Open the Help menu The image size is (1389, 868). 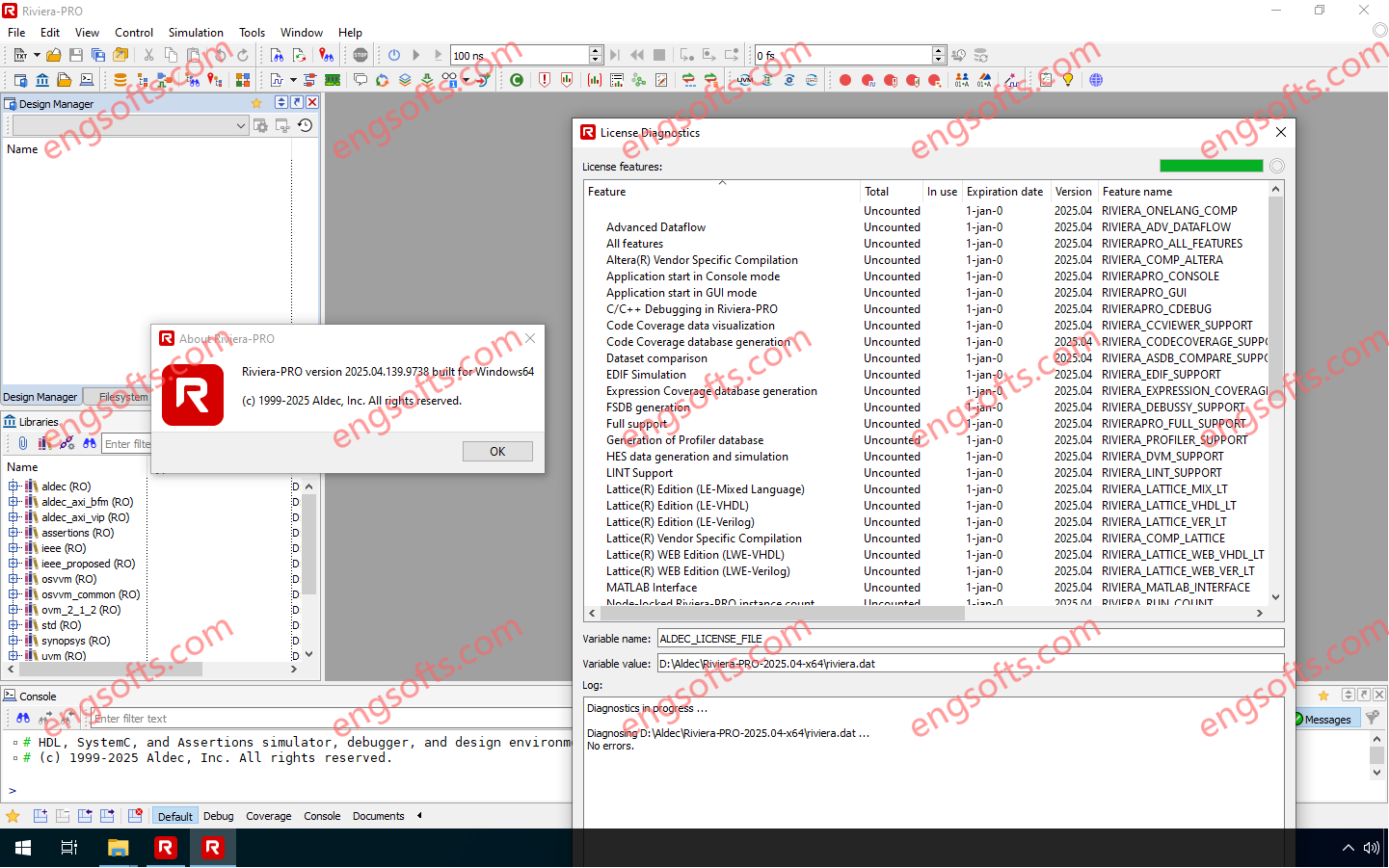pyautogui.click(x=350, y=32)
